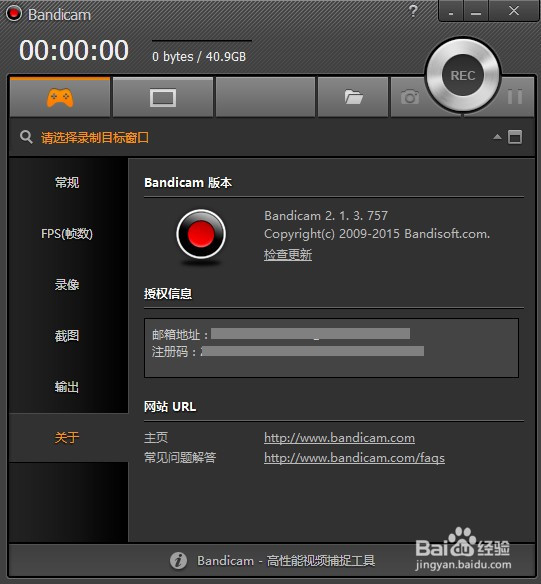
Task: Switch to game recording mode gamepad tab
Action: click(60, 98)
